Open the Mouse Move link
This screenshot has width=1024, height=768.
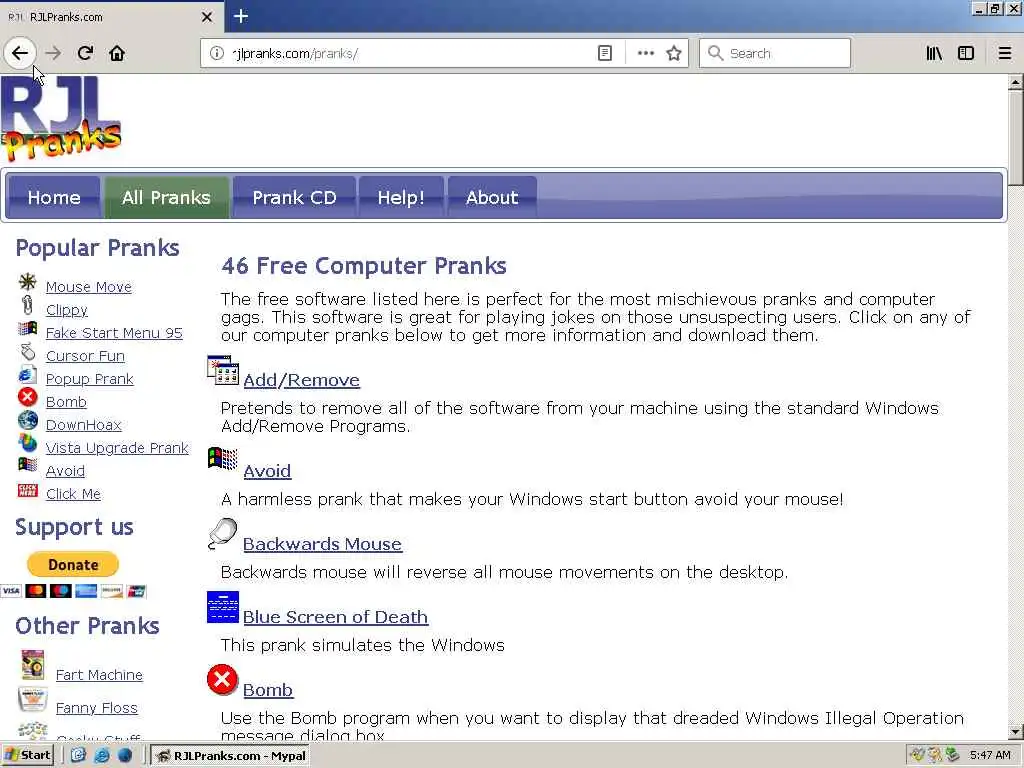point(89,287)
